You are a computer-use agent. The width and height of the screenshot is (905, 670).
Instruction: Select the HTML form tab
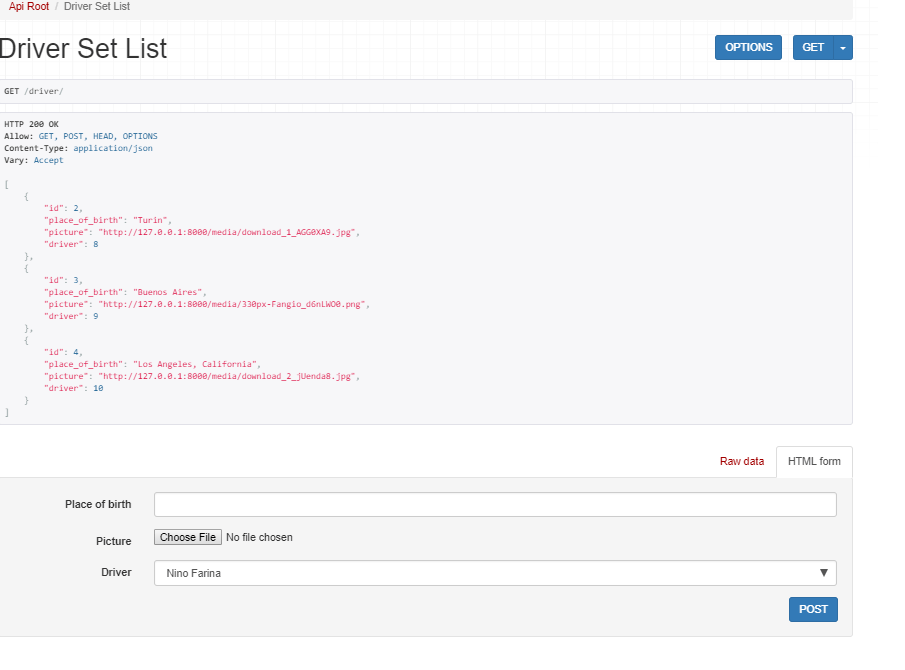814,461
